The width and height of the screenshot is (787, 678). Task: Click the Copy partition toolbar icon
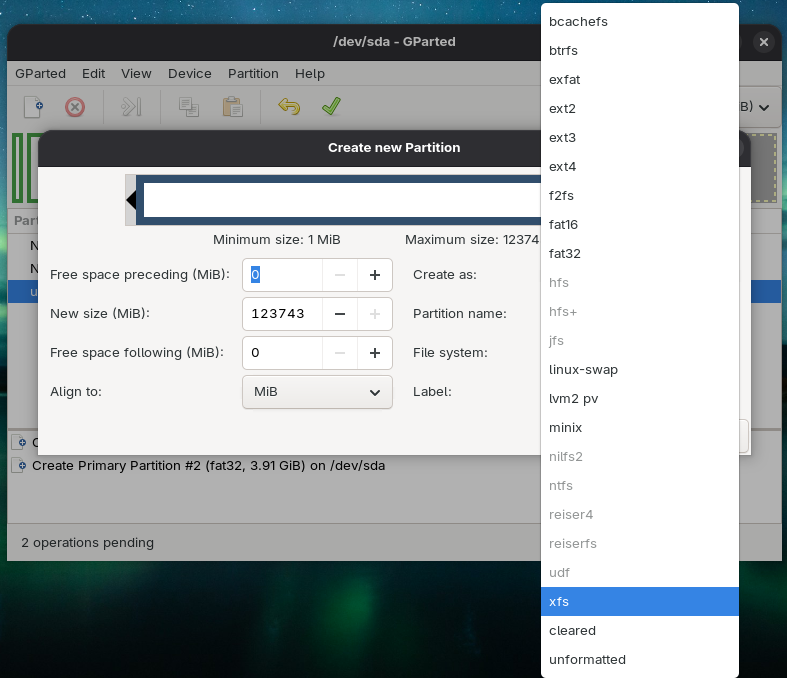pyautogui.click(x=188, y=107)
